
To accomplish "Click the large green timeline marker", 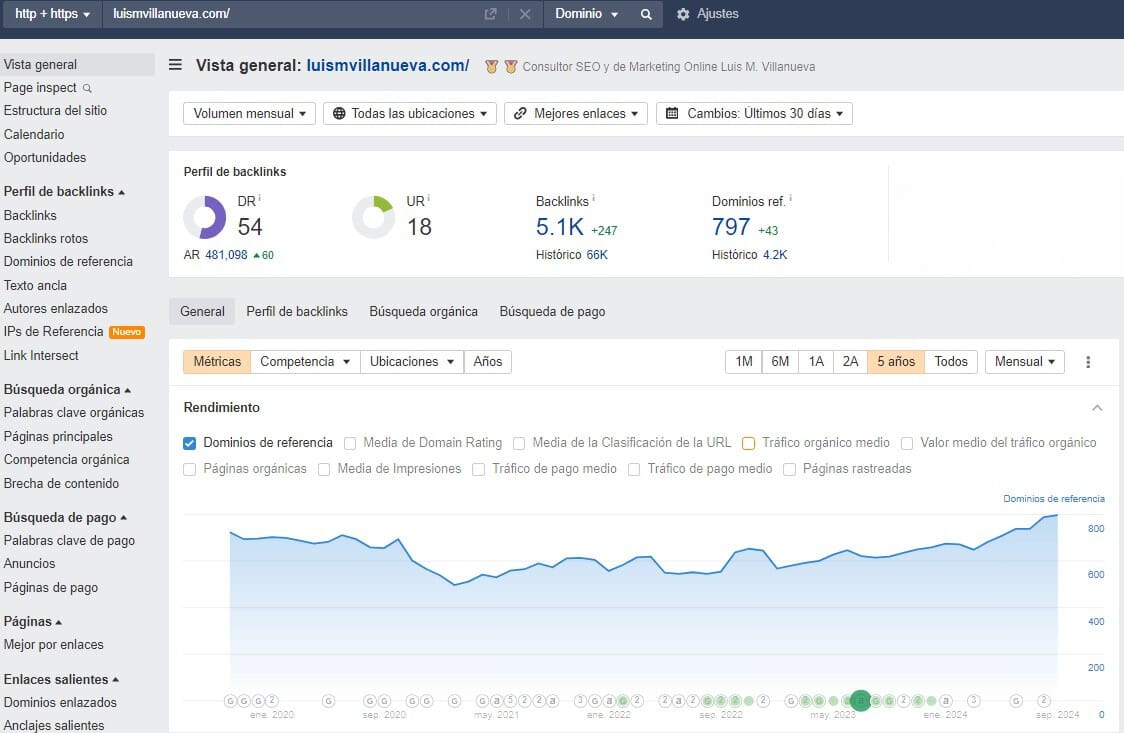I will point(860,701).
